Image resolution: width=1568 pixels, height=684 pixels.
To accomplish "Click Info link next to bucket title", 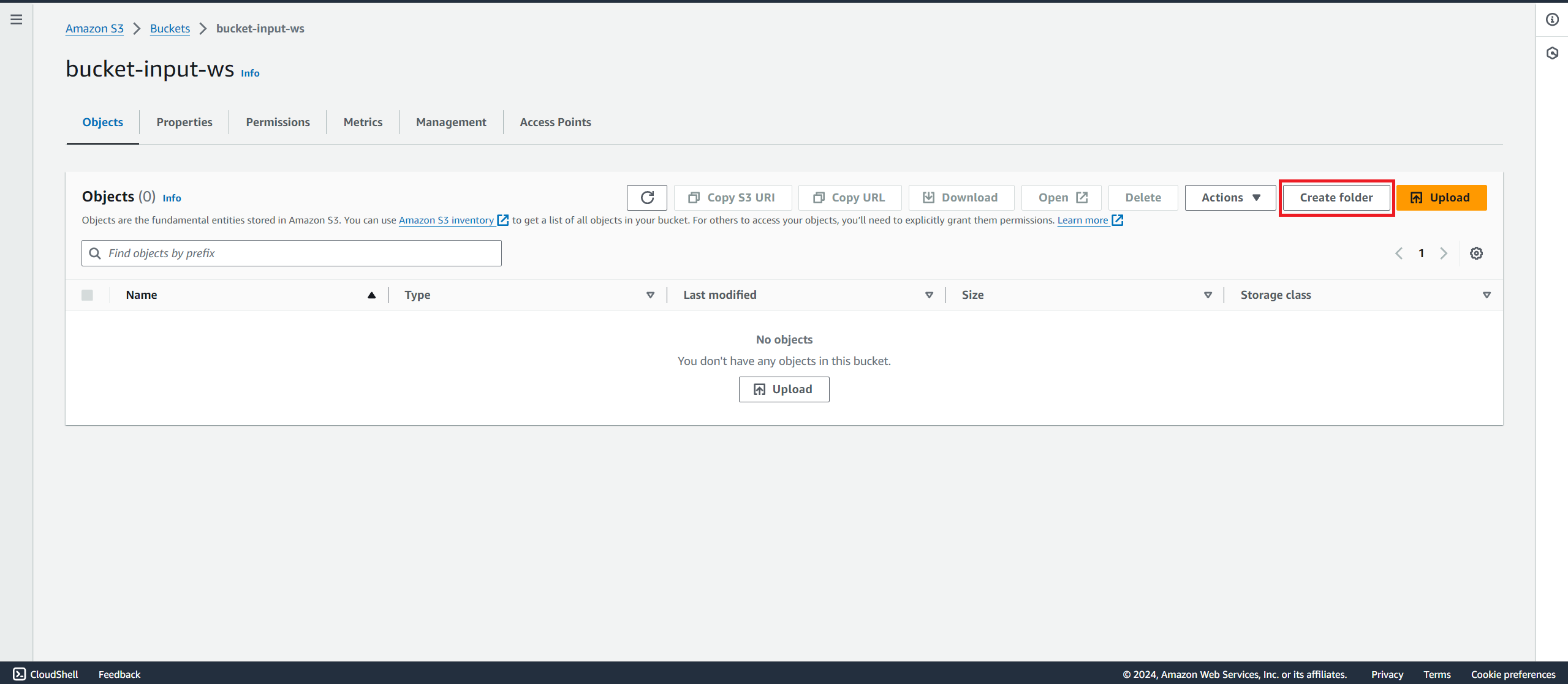I will pyautogui.click(x=250, y=73).
